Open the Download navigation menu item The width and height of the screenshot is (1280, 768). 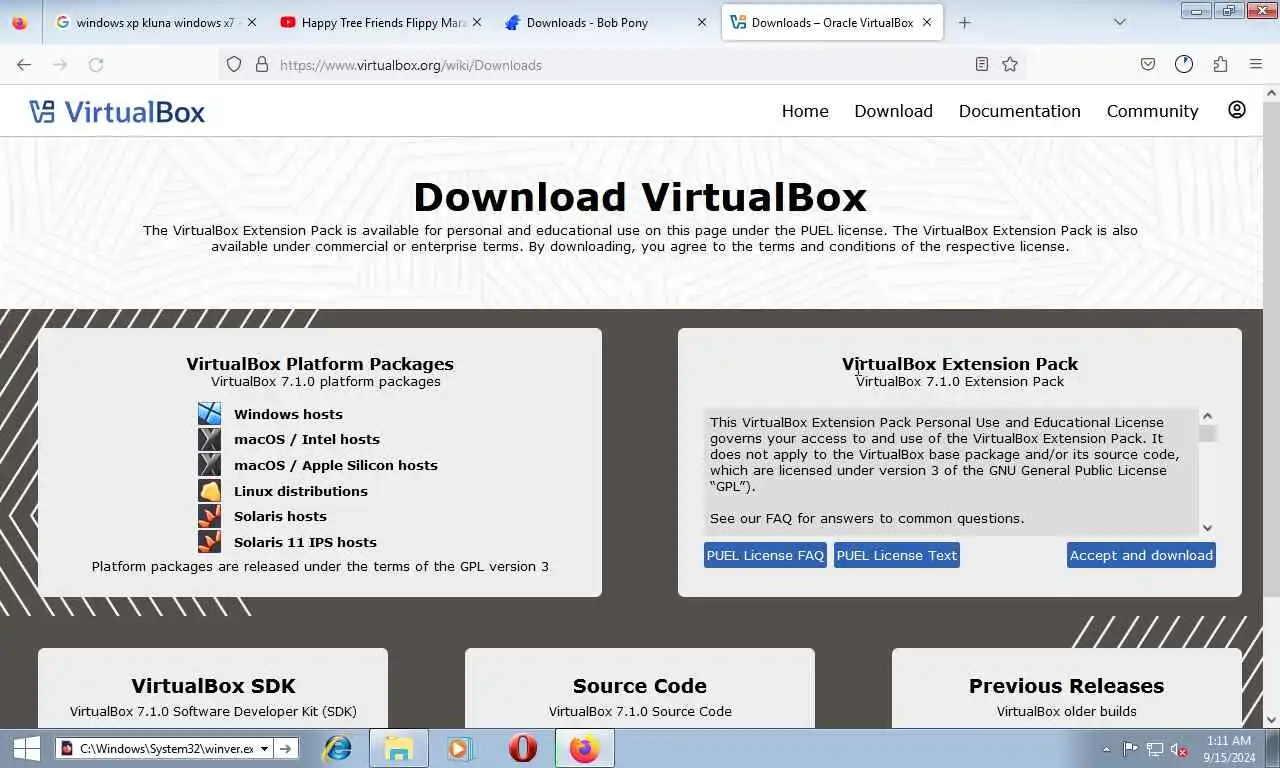click(893, 111)
